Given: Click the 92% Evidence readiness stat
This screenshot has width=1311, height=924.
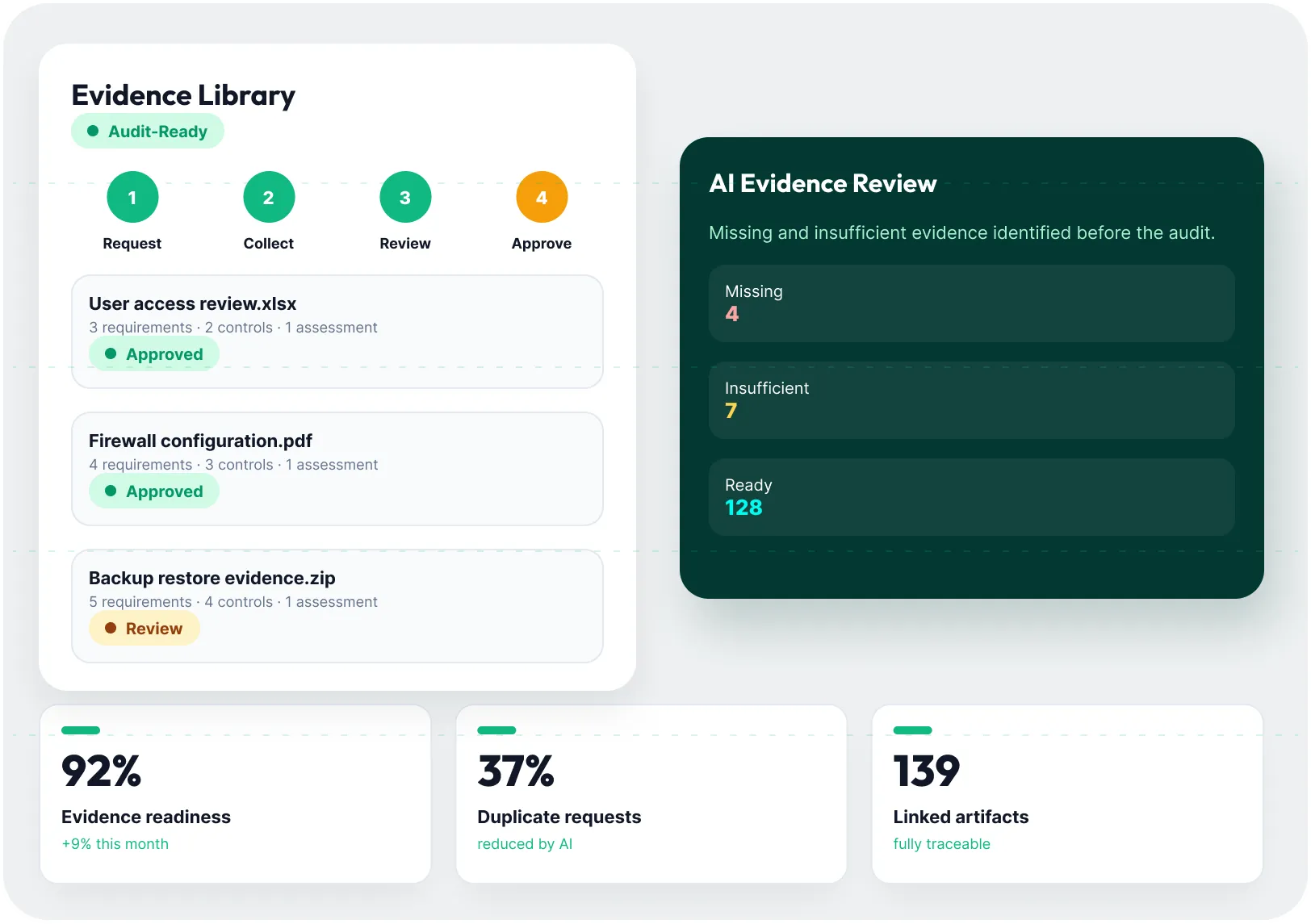Looking at the screenshot, I should pyautogui.click(x=235, y=794).
